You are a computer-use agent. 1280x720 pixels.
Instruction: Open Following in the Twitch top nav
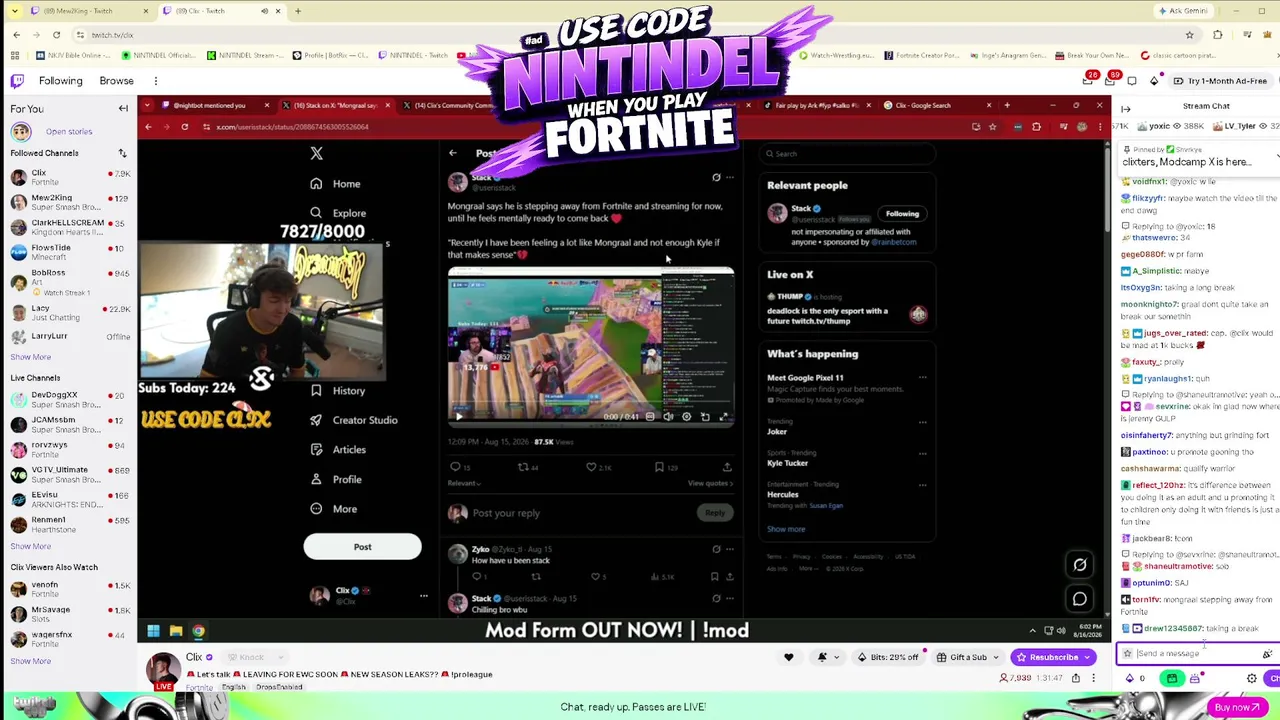coord(61,81)
